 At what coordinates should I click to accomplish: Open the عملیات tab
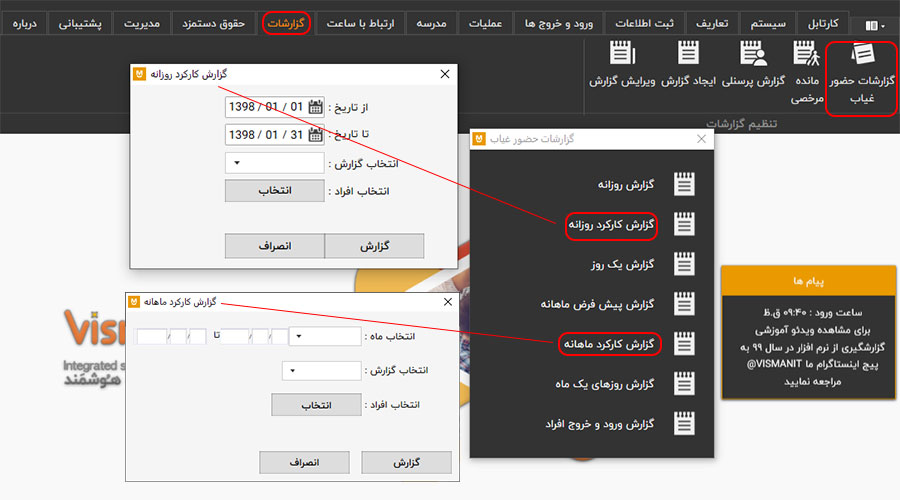tap(486, 24)
